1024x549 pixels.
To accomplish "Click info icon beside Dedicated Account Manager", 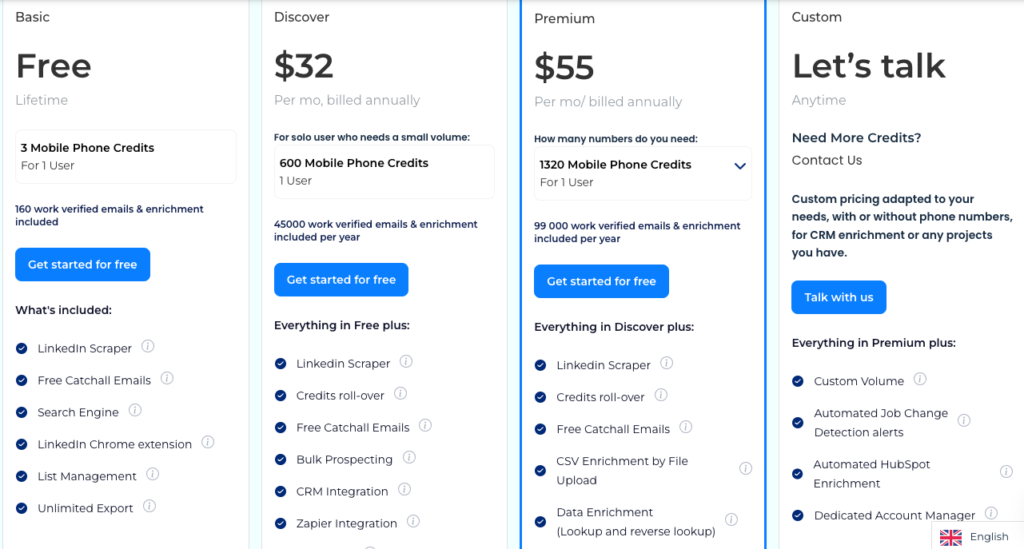I will pyautogui.click(x=991, y=514).
